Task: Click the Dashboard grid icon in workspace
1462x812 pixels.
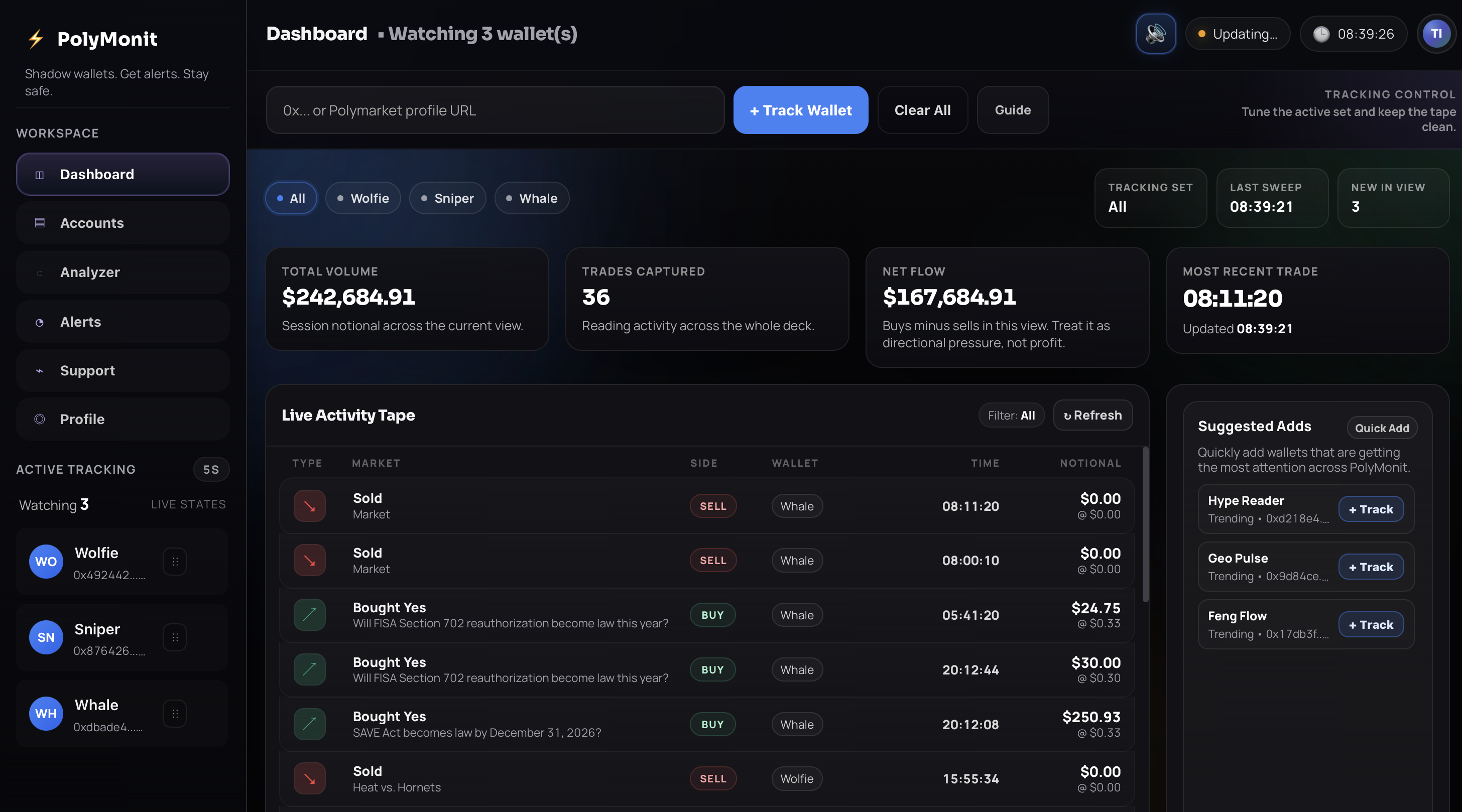Action: [x=39, y=174]
